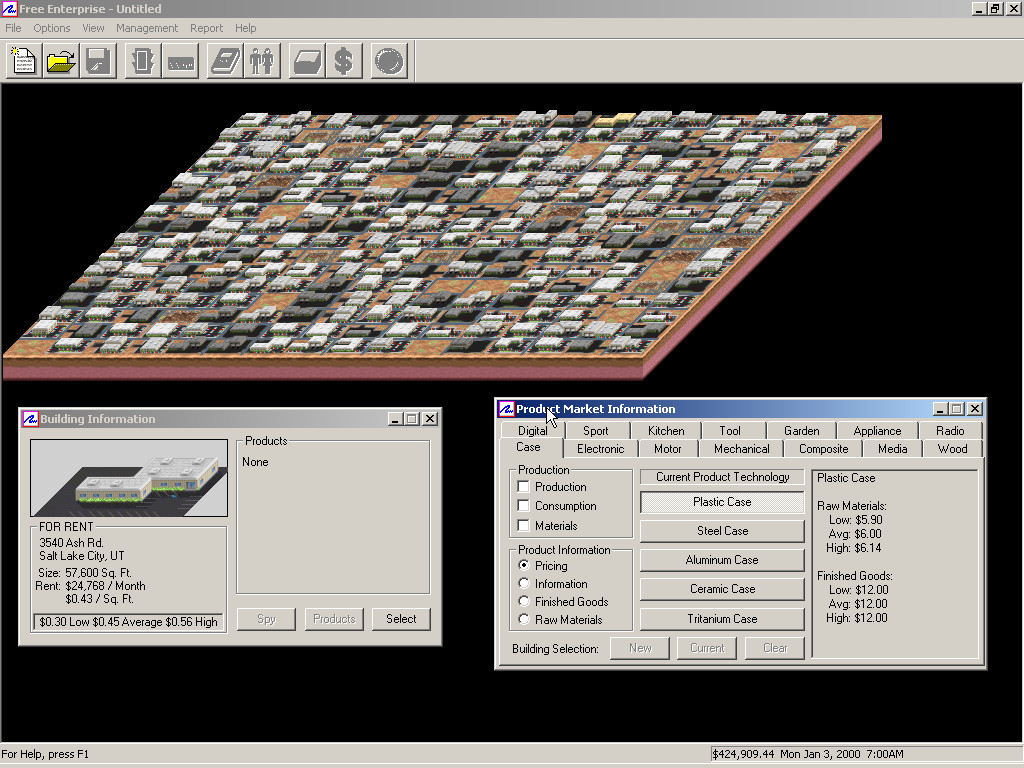
Task: Switch to the Tool tab
Action: tap(730, 430)
